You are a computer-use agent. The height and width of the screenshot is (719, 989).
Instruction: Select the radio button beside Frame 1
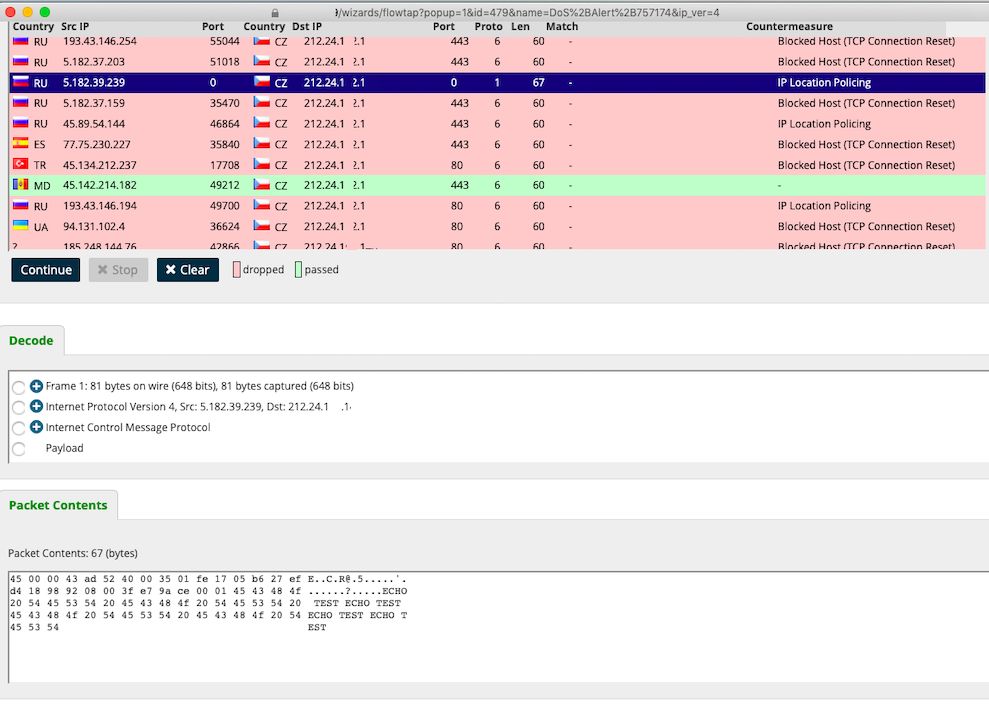pyautogui.click(x=19, y=387)
